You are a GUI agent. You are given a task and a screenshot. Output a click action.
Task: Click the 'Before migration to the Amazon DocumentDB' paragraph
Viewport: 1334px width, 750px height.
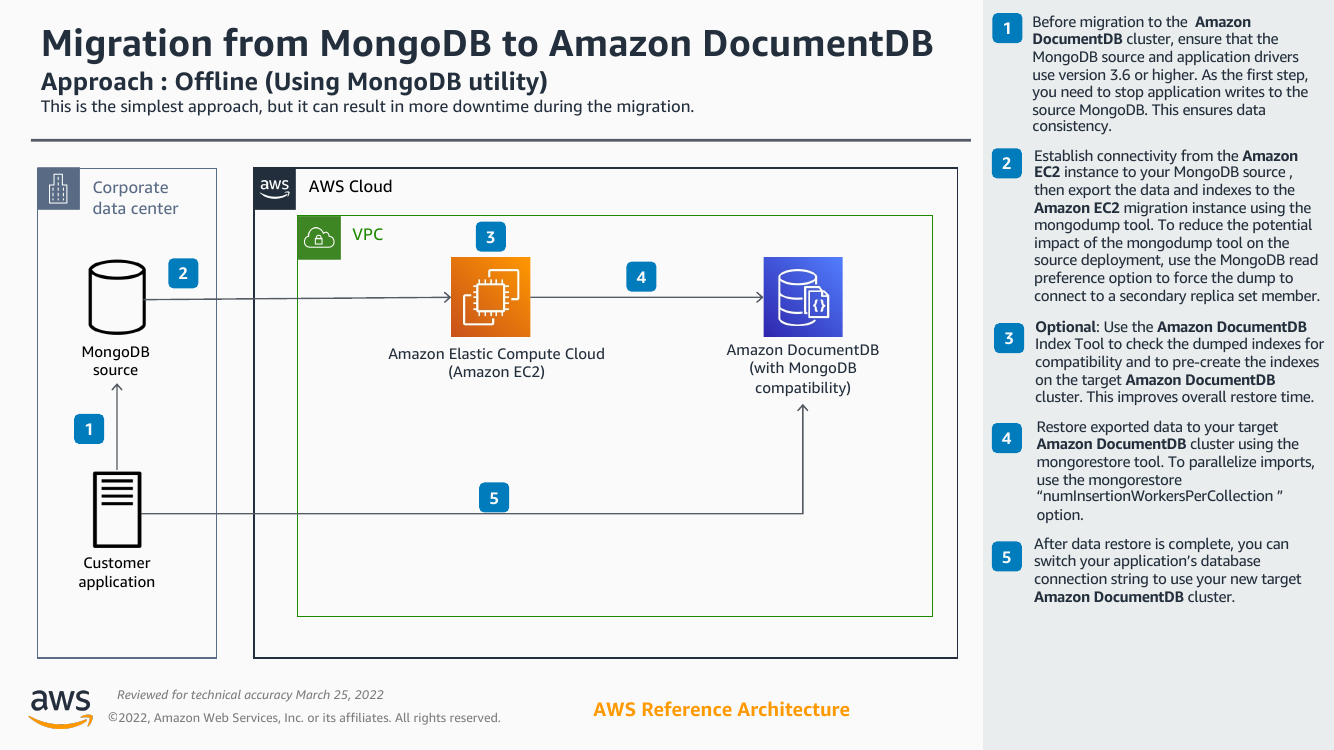[x=1170, y=74]
